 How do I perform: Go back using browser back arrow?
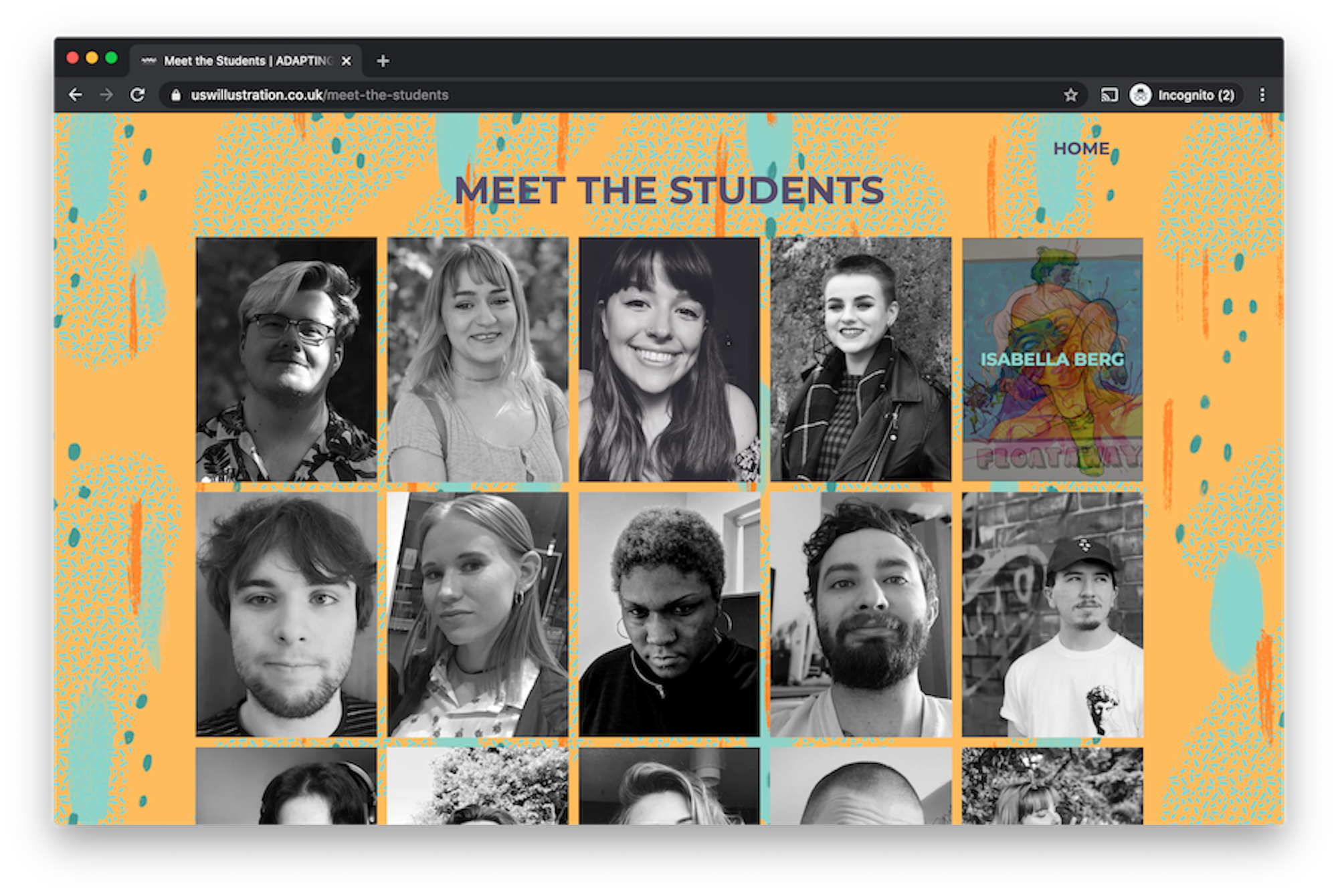[76, 95]
